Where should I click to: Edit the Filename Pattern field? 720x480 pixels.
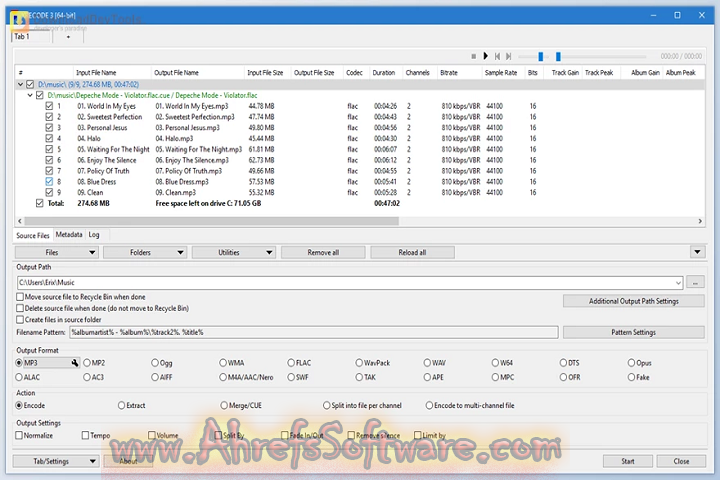tap(314, 332)
